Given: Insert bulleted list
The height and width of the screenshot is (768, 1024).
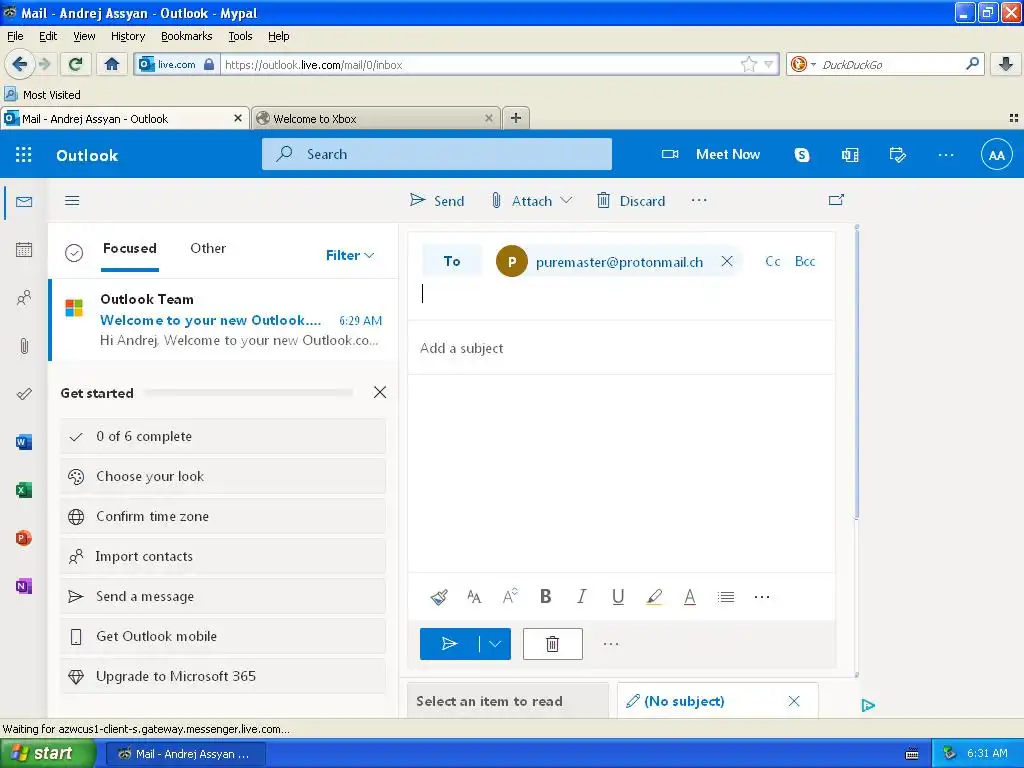Looking at the screenshot, I should [x=726, y=597].
